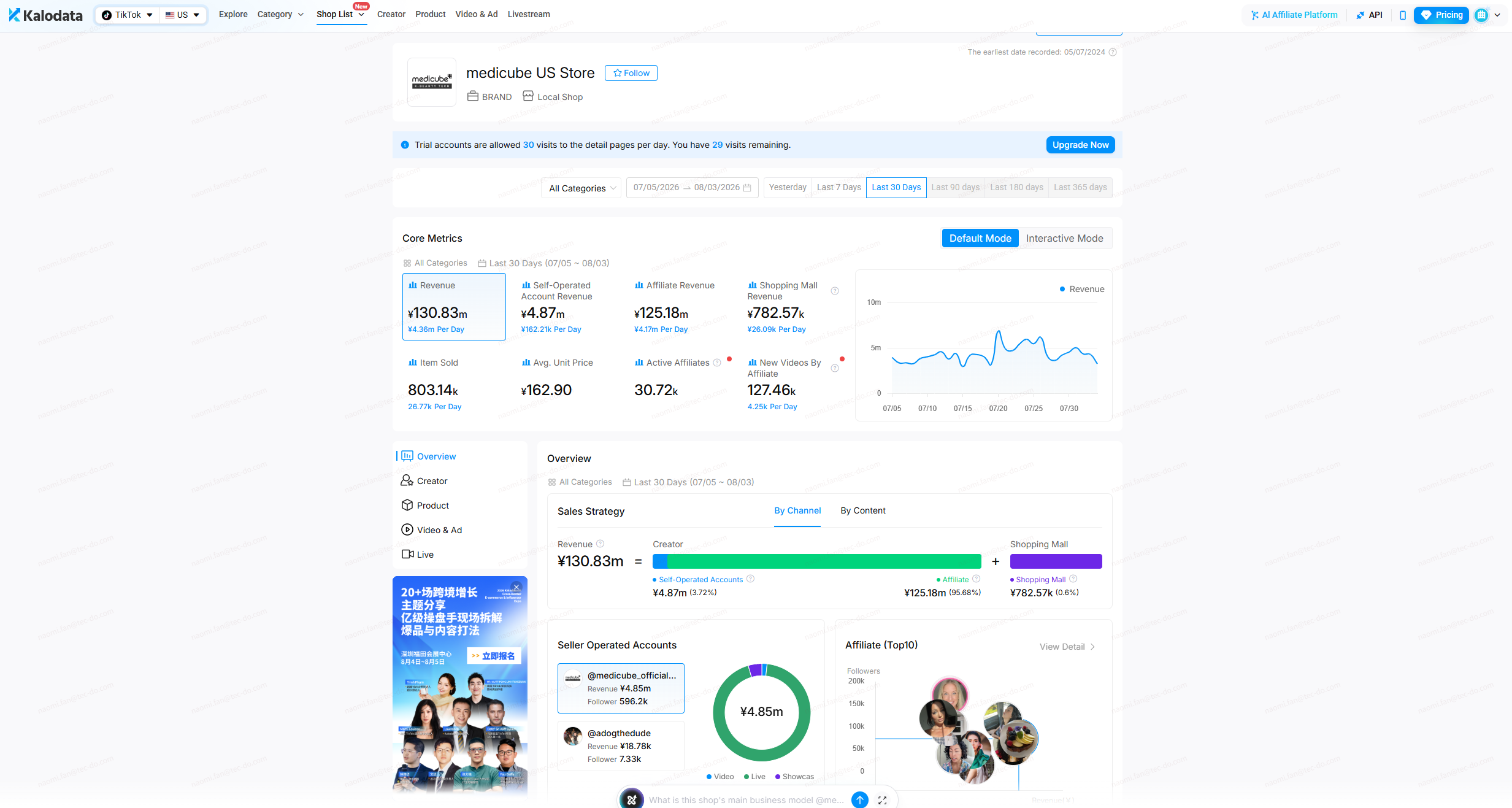
Task: Open the Livestream menu
Action: 529,14
